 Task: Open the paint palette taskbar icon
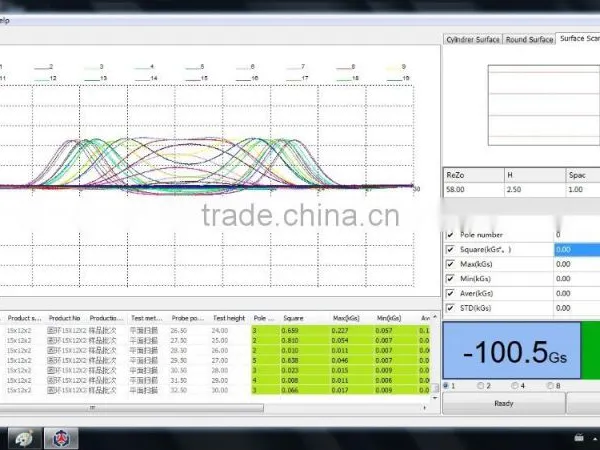coord(25,438)
